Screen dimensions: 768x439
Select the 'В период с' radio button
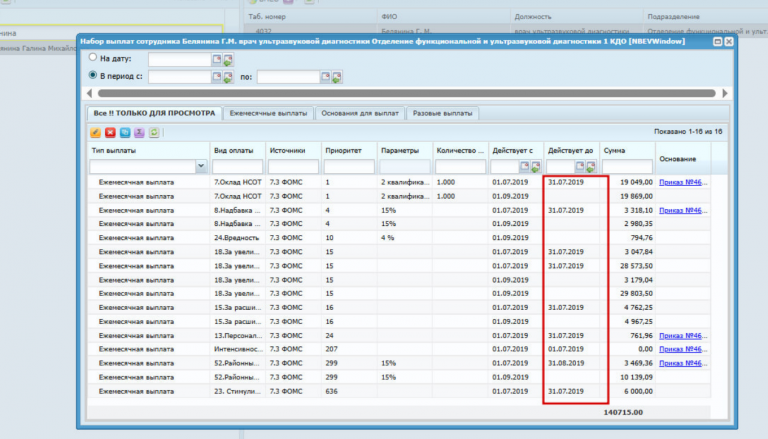[93, 75]
